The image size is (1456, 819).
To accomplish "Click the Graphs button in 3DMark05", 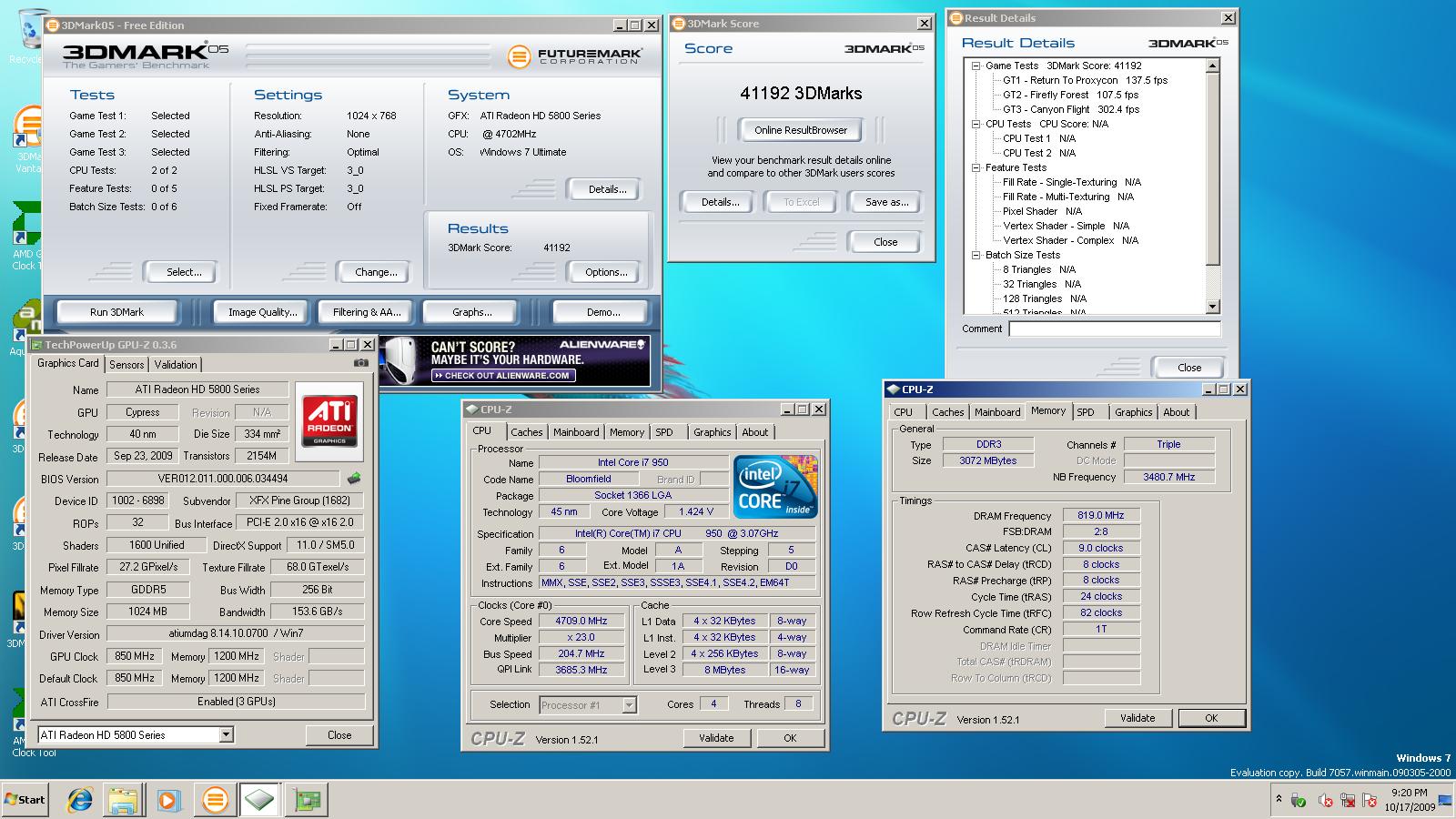I will (x=471, y=312).
